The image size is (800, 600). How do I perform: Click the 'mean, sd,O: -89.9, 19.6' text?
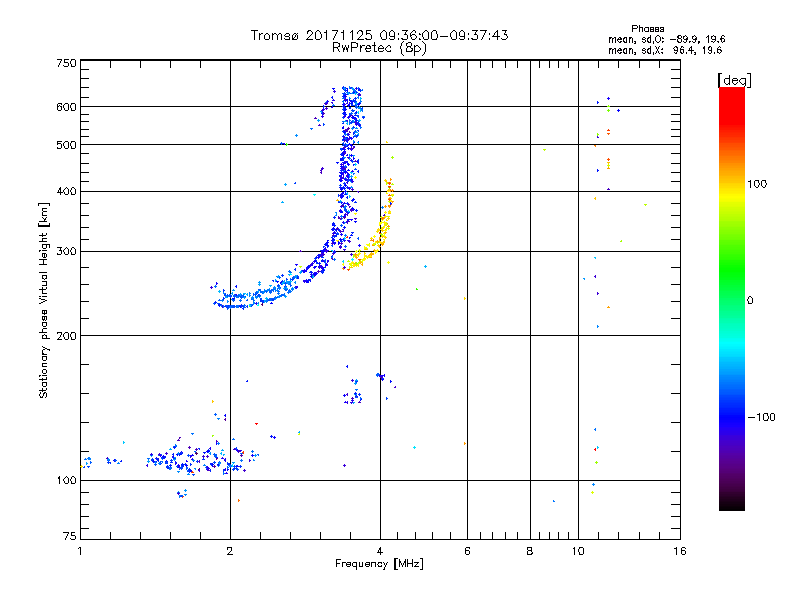pyautogui.click(x=666, y=39)
